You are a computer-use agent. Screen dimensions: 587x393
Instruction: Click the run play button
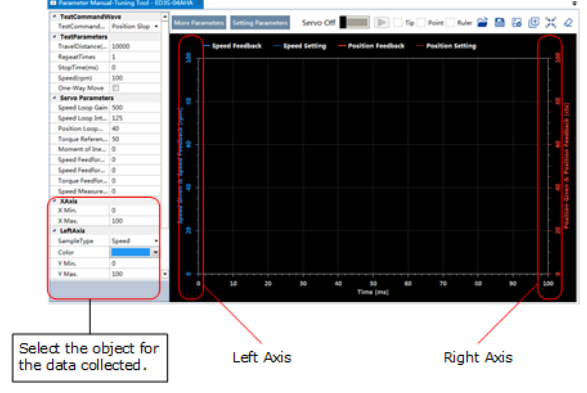pyautogui.click(x=381, y=22)
